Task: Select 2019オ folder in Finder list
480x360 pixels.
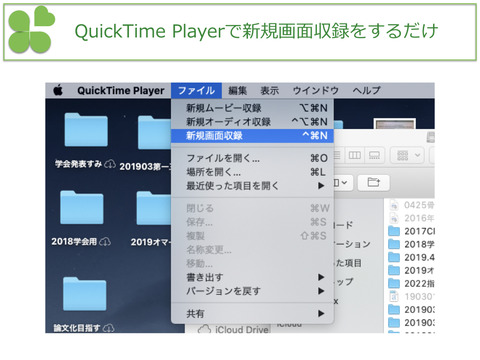Action: coord(412,270)
